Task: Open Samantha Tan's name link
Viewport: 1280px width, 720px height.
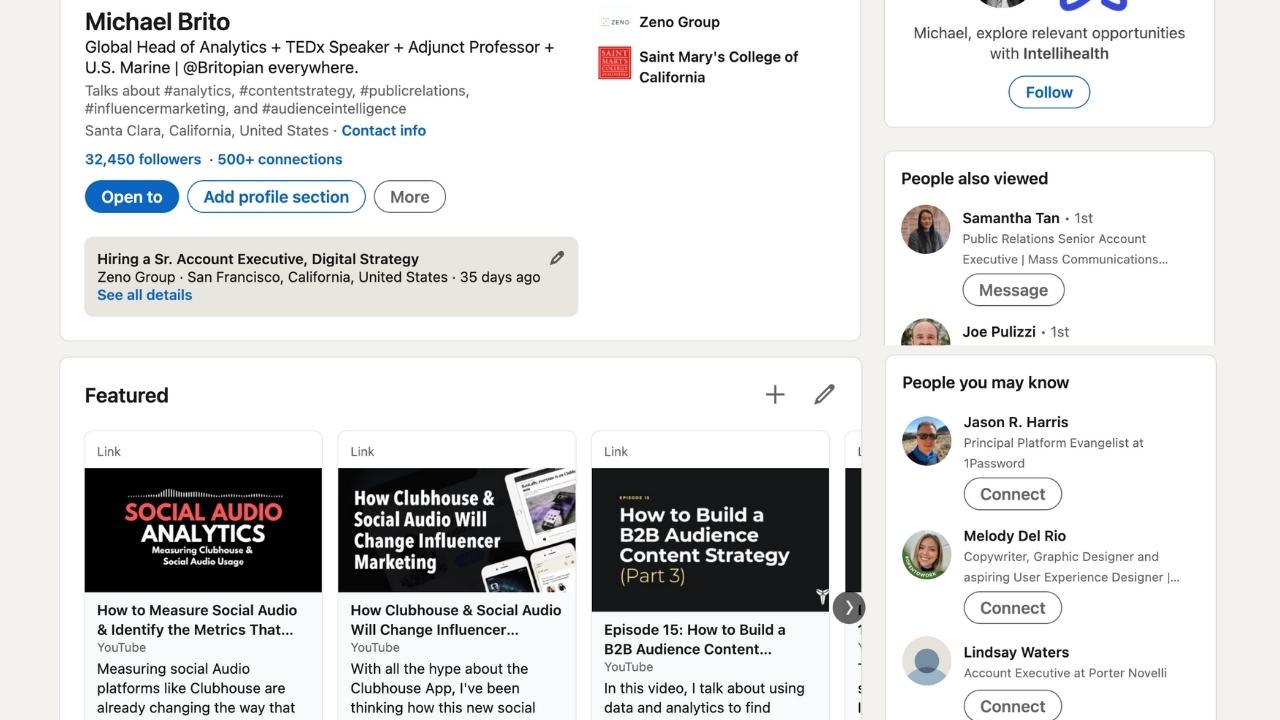Action: 1011,218
